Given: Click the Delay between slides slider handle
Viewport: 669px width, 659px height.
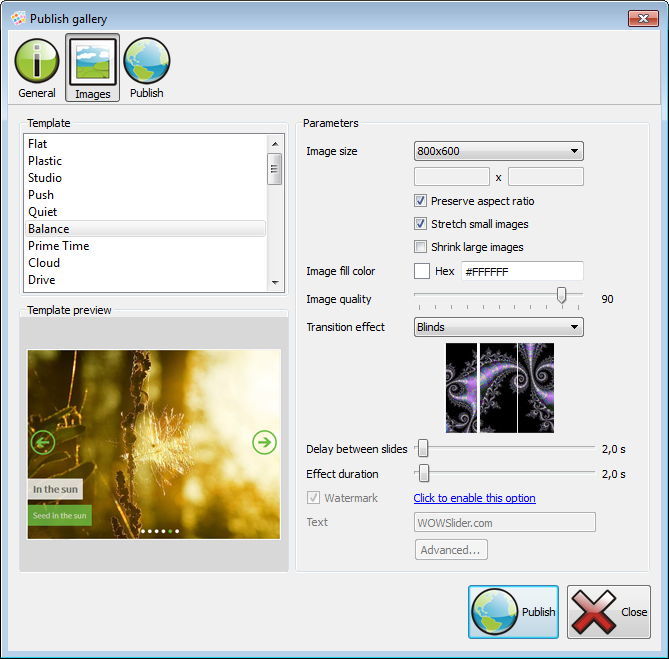Looking at the screenshot, I should [422, 448].
